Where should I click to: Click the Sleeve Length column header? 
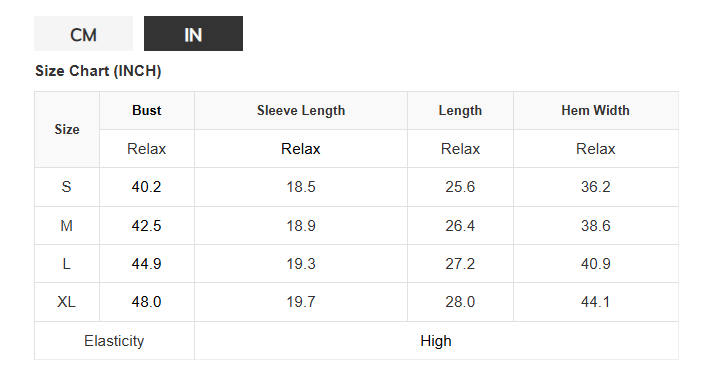coord(301,110)
